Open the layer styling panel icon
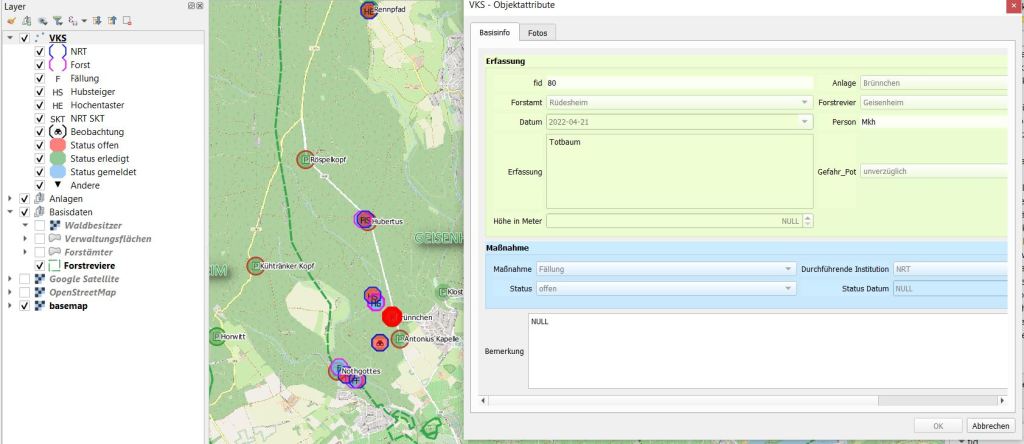Screen dimensions: 1024x444 [x=11, y=20]
